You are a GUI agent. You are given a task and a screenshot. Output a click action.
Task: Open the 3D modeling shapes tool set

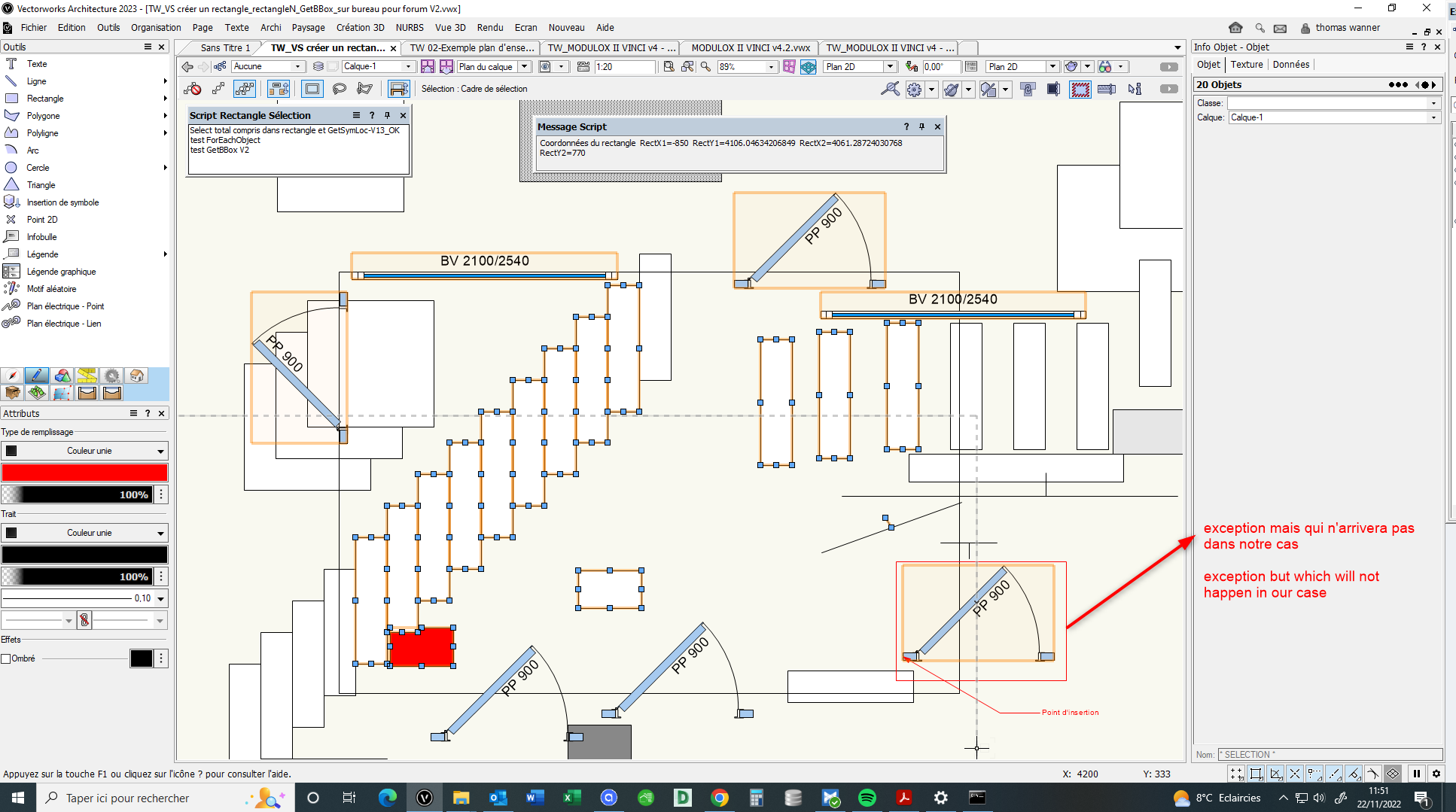click(x=62, y=376)
